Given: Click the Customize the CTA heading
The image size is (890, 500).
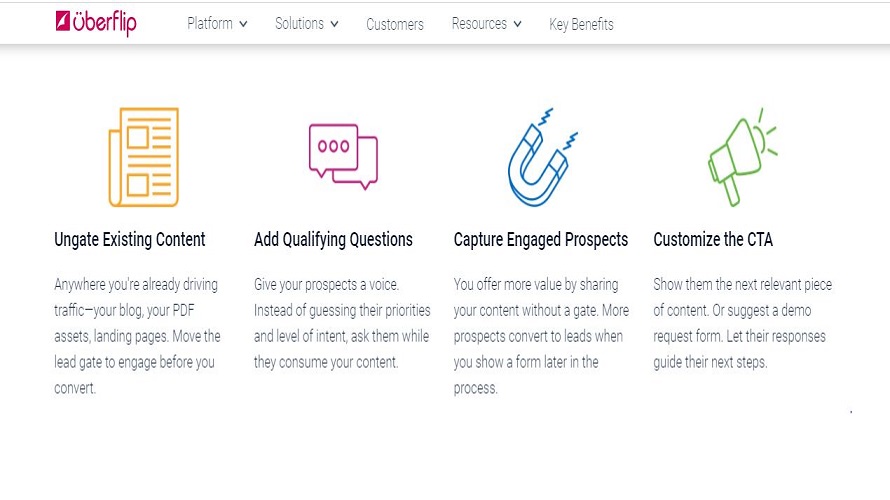Looking at the screenshot, I should coord(713,240).
